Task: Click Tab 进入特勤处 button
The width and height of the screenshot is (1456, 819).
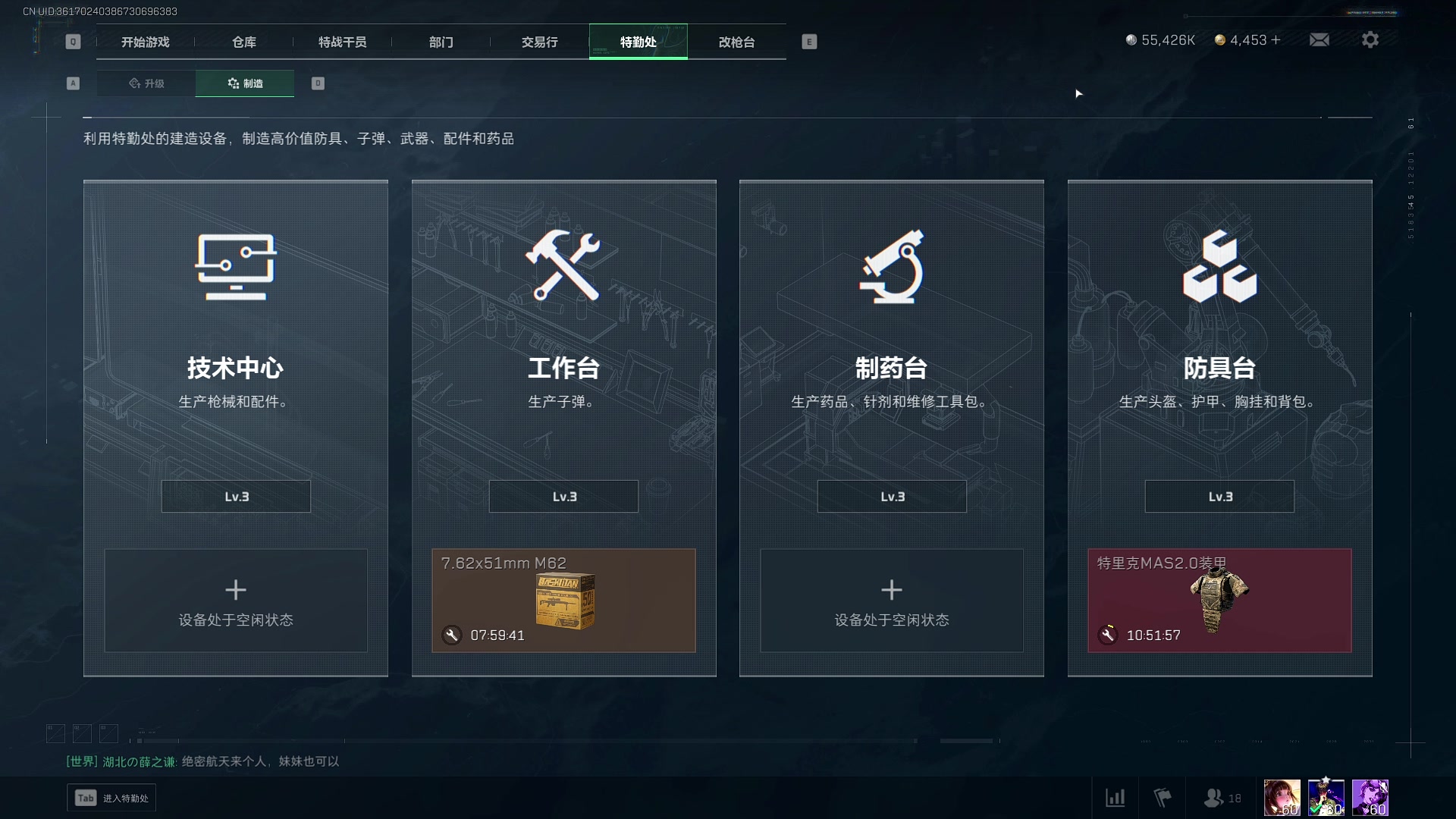Action: click(112, 798)
